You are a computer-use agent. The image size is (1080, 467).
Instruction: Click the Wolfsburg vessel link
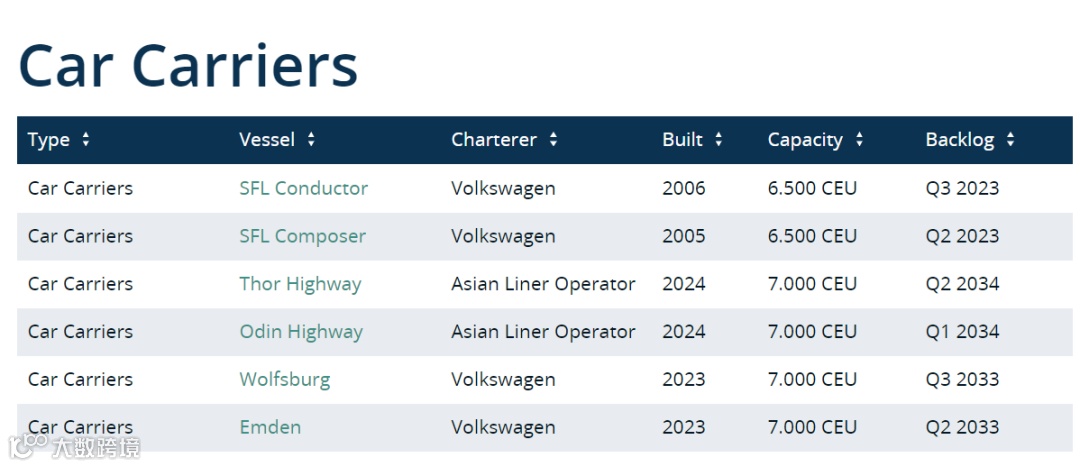(x=284, y=380)
